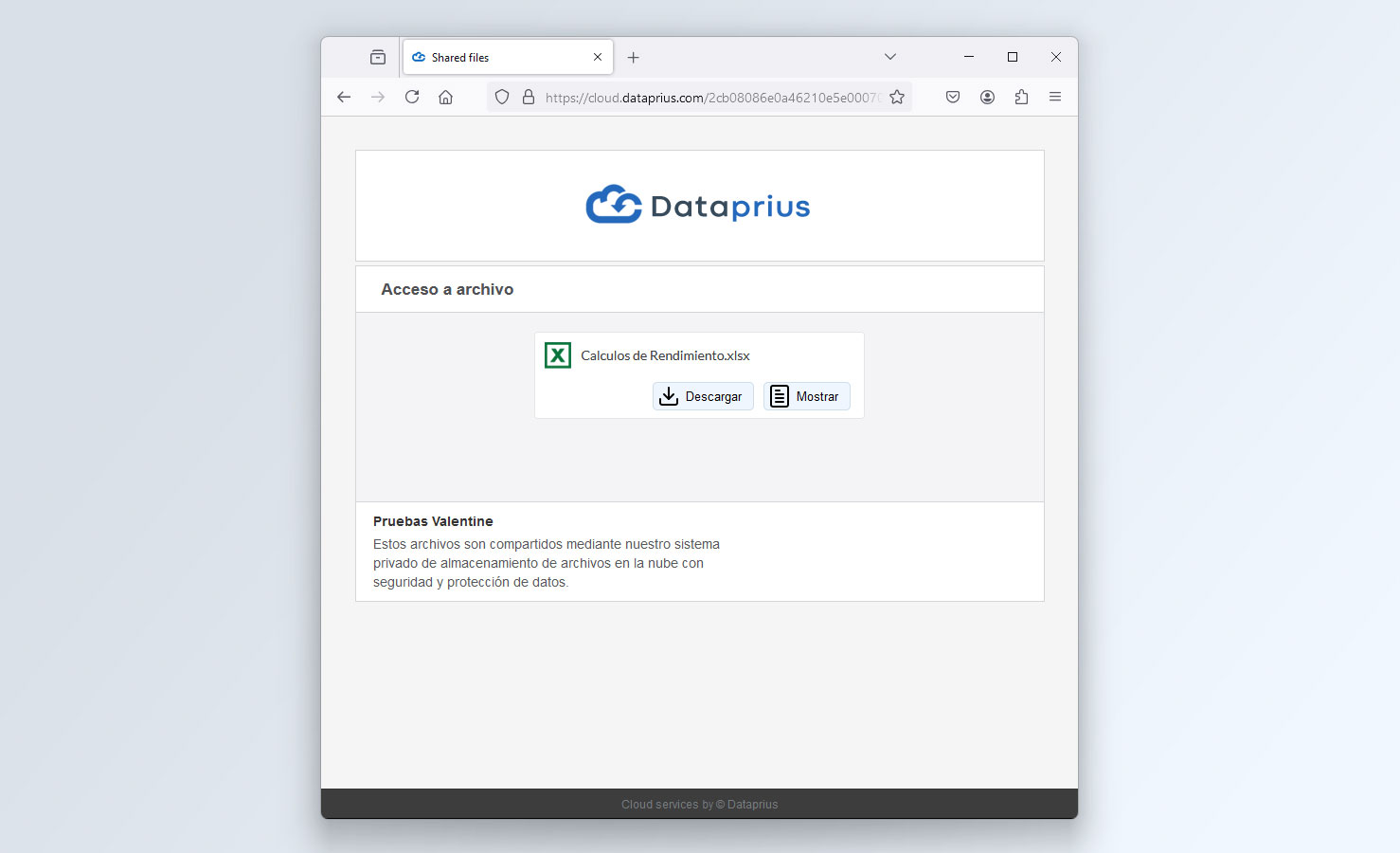Click the Firefox recent browsing icon

click(378, 57)
